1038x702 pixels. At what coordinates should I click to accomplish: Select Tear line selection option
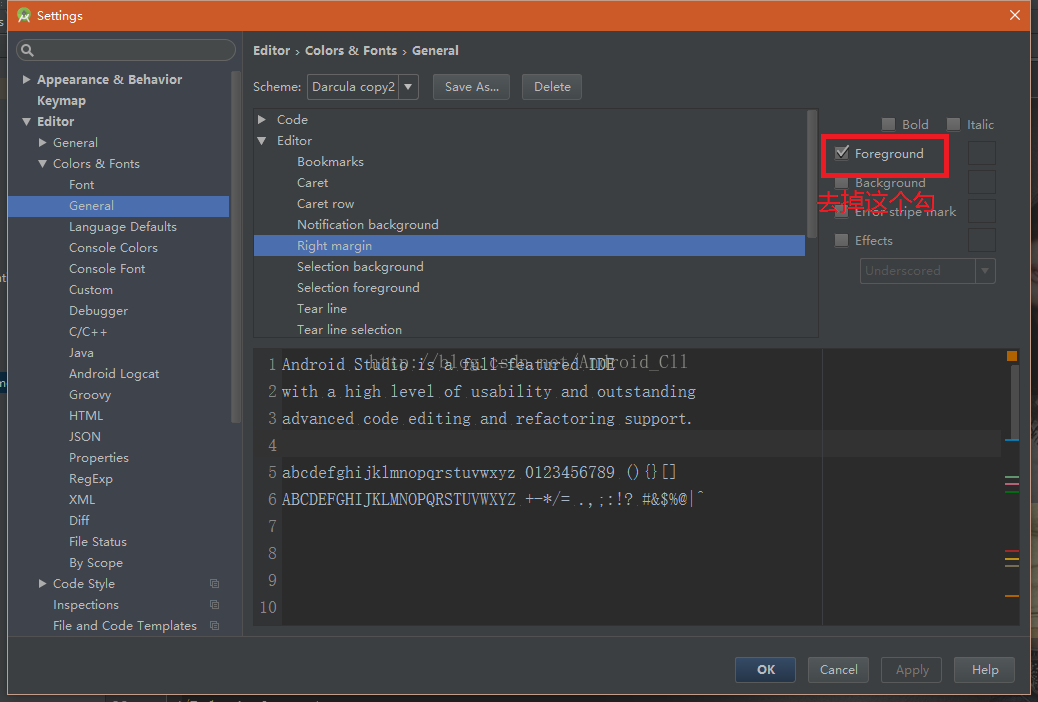coord(349,330)
